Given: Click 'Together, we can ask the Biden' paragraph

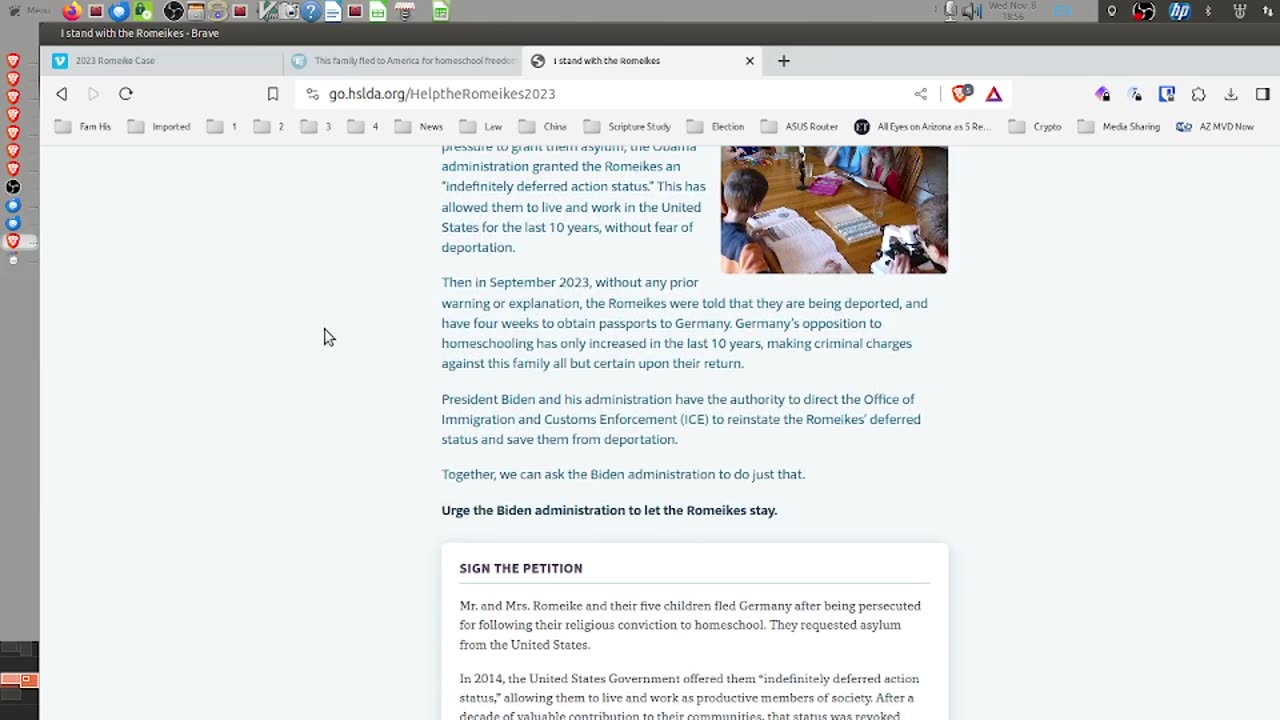Looking at the screenshot, I should coord(623,474).
